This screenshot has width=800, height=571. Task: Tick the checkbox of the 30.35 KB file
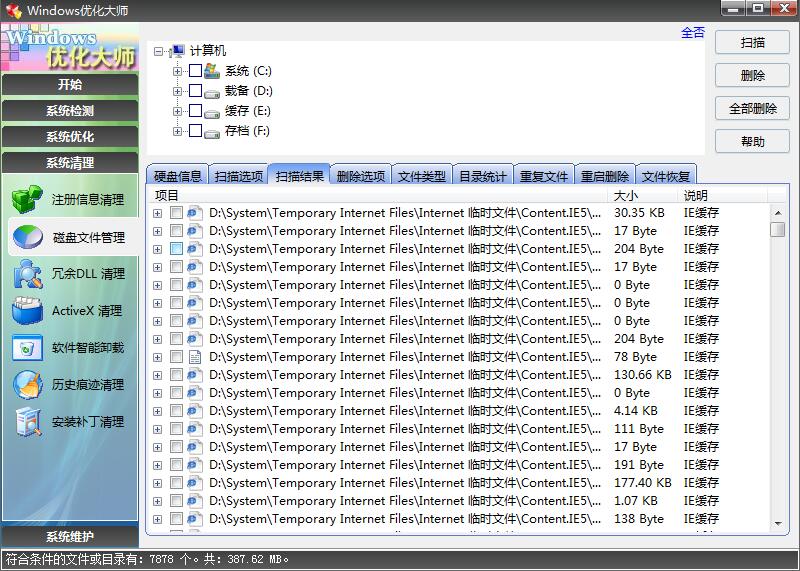click(176, 212)
